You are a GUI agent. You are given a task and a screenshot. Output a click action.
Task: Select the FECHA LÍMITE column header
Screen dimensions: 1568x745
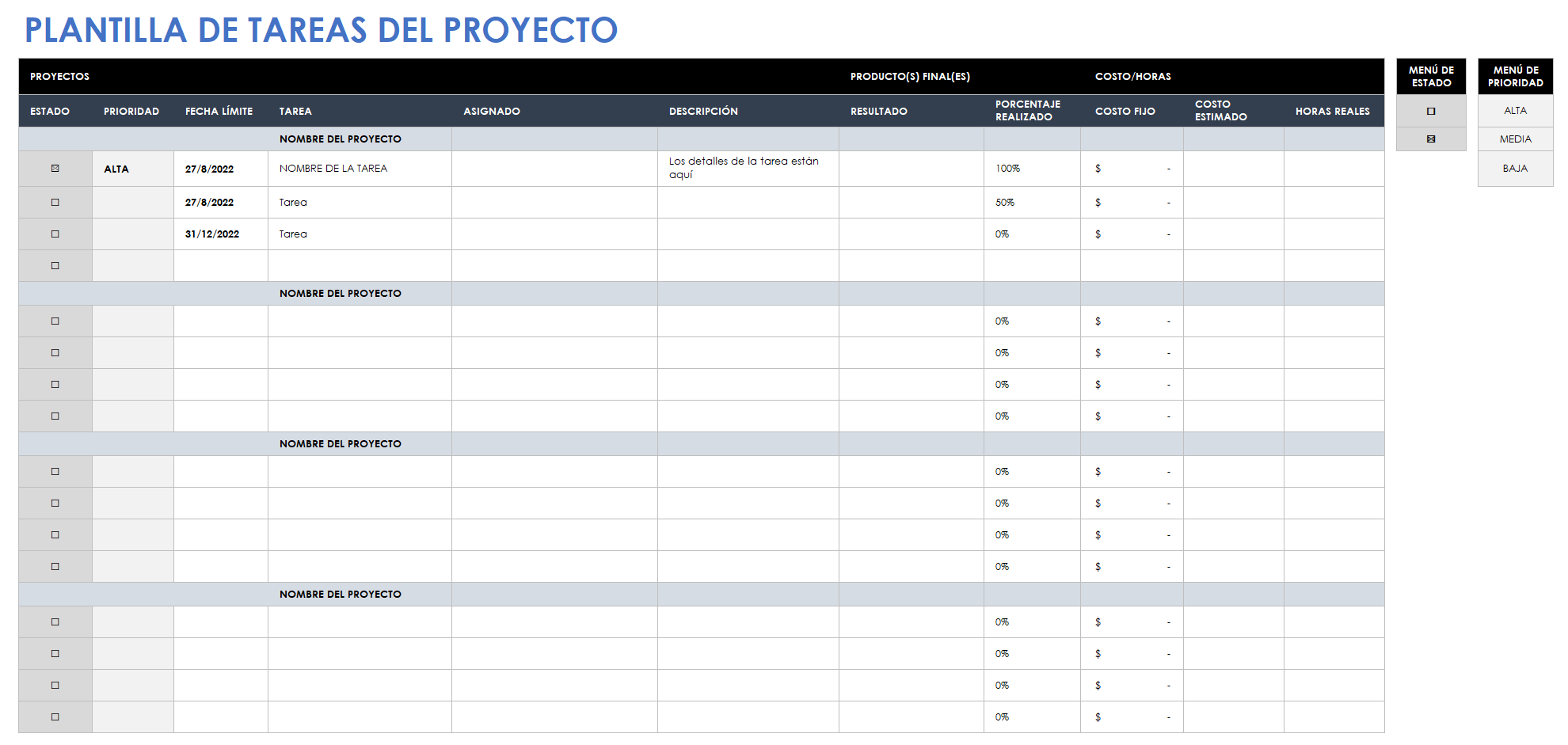[219, 112]
